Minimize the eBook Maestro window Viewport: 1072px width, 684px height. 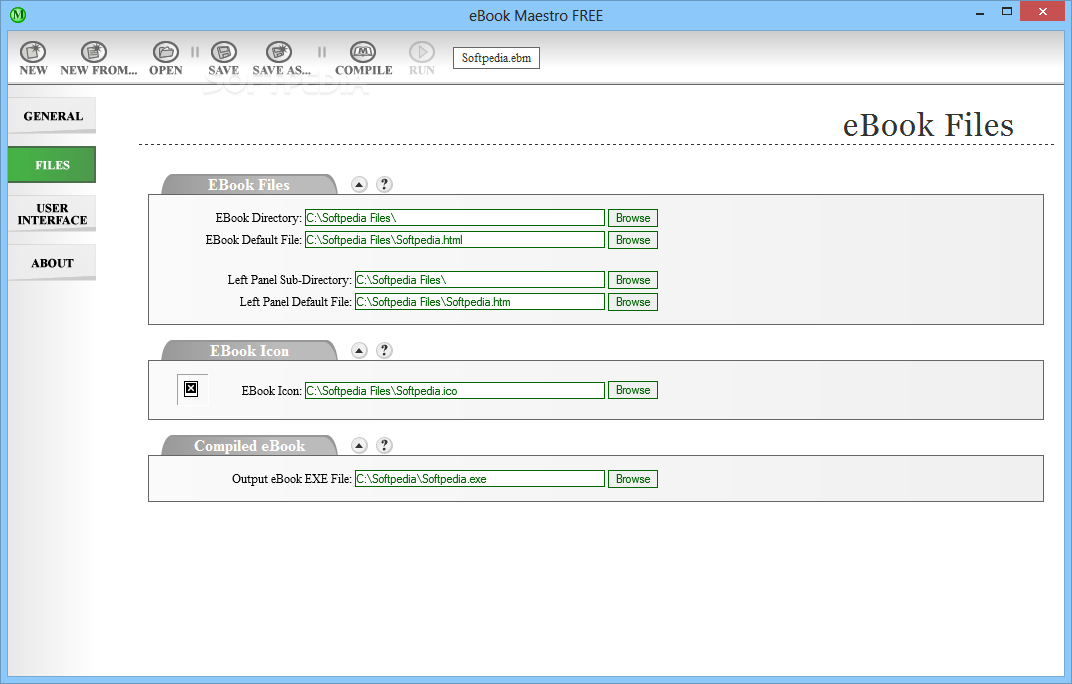(980, 12)
